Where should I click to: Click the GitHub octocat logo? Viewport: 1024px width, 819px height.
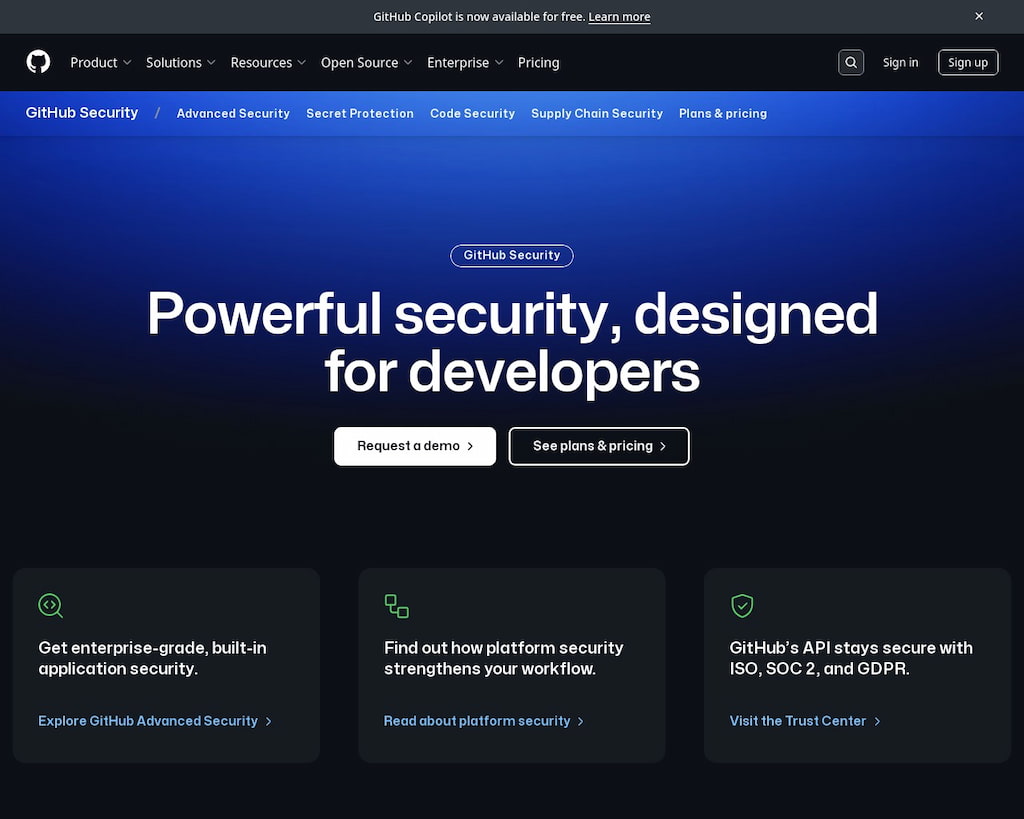pyautogui.click(x=38, y=62)
